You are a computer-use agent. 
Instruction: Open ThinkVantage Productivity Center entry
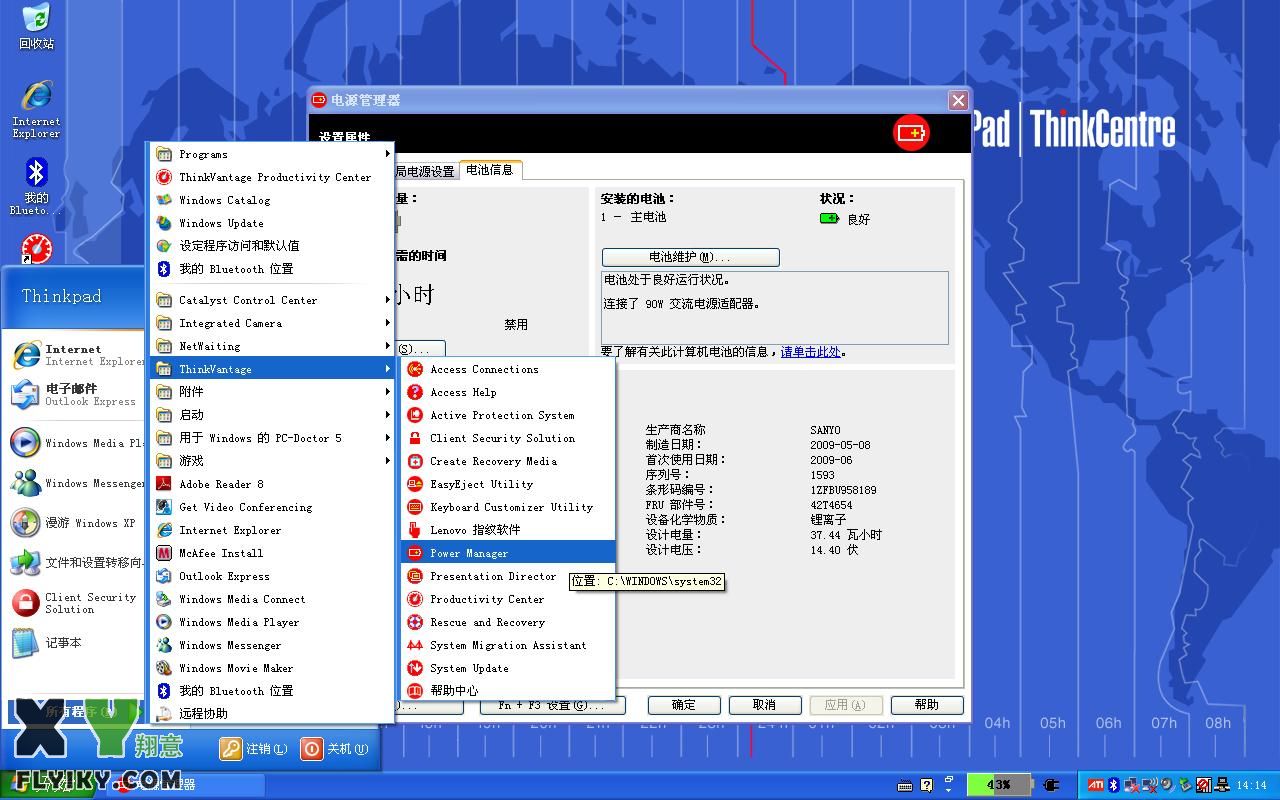coord(270,177)
